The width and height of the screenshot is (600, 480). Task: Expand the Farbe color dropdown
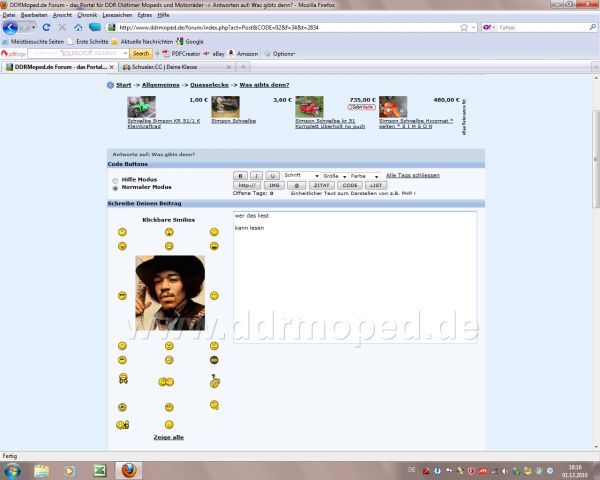[363, 176]
